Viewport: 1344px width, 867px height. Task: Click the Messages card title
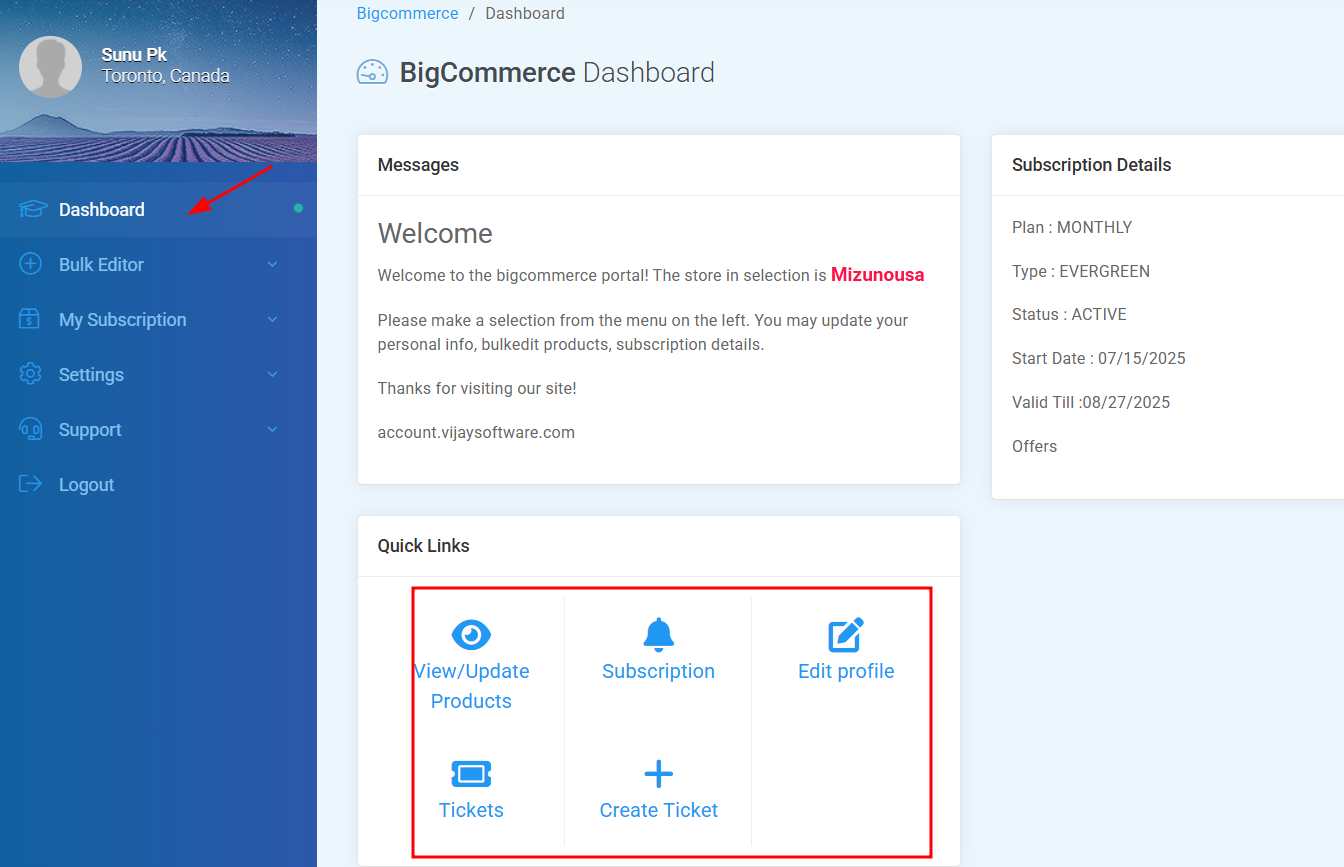click(x=418, y=165)
